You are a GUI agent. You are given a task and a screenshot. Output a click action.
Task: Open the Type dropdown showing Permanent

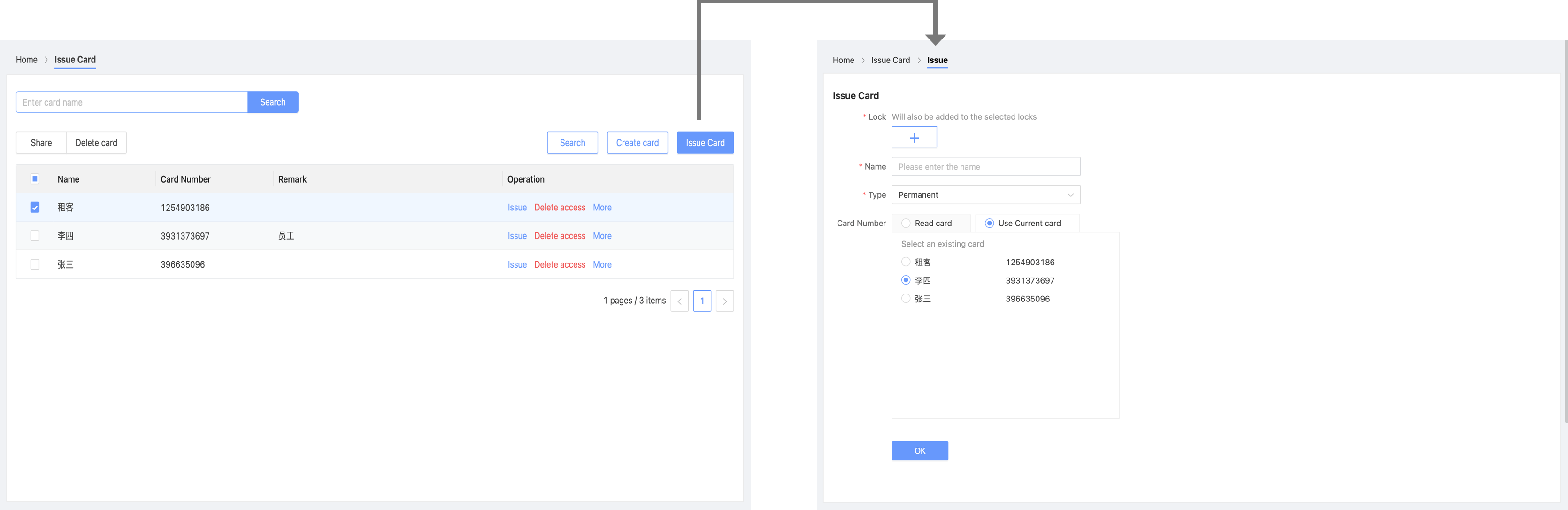pyautogui.click(x=985, y=195)
